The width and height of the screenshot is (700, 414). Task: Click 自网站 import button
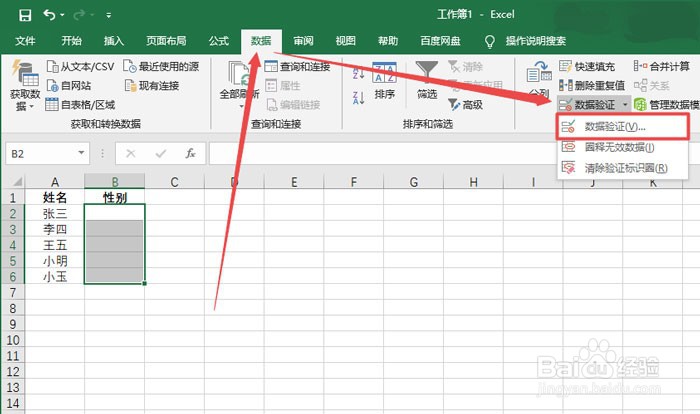pyautogui.click(x=69, y=85)
